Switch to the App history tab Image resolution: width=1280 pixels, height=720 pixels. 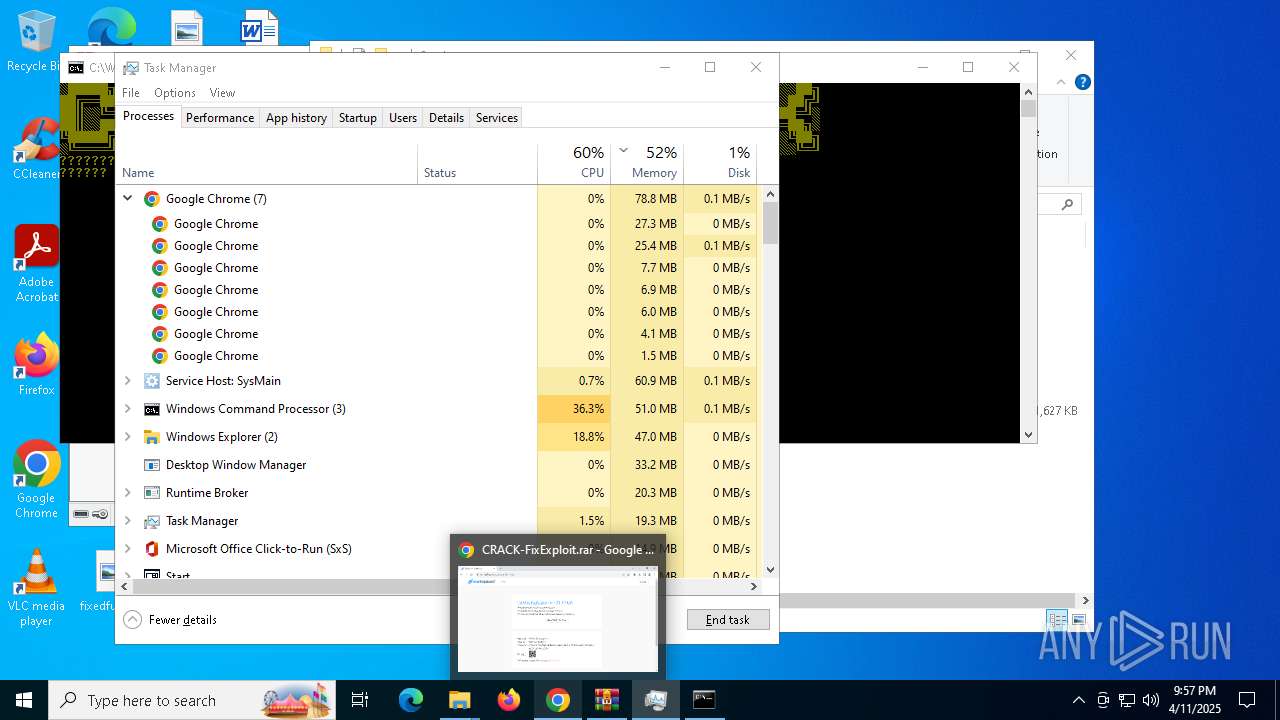pos(296,118)
